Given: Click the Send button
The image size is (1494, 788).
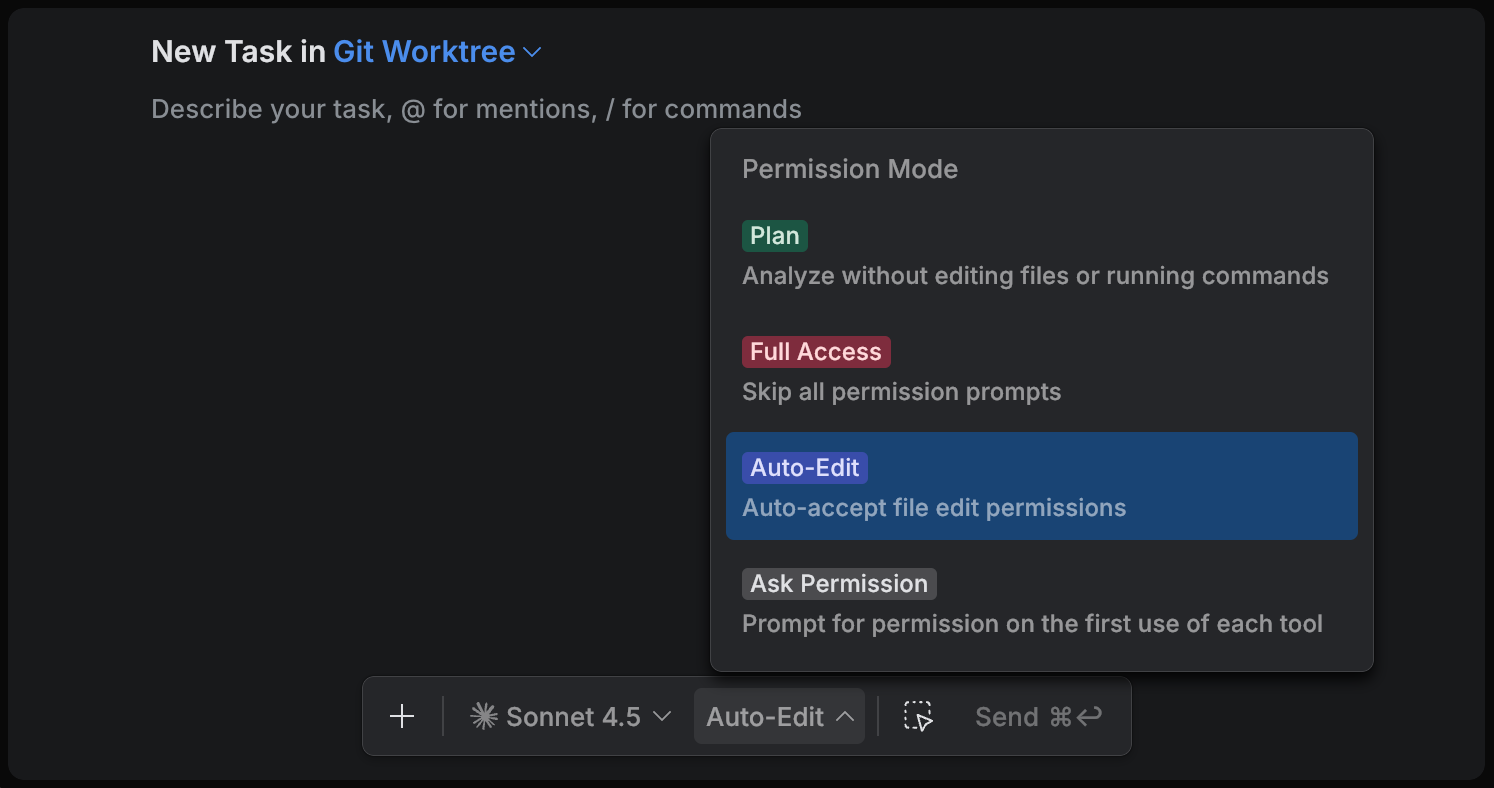Looking at the screenshot, I should [1006, 716].
